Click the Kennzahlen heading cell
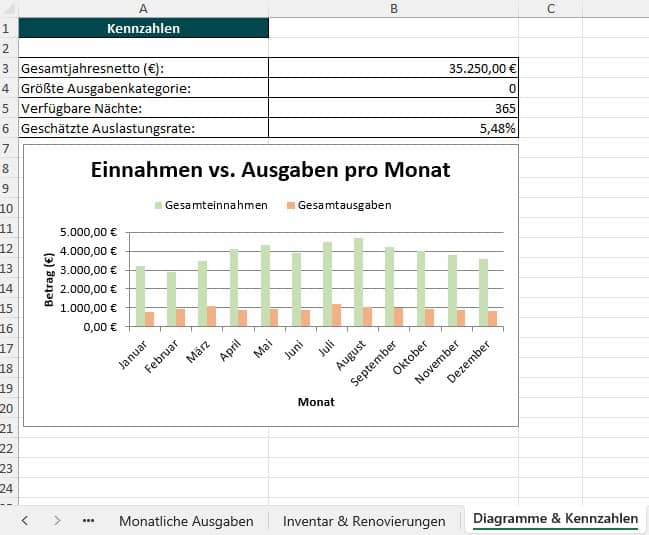The width and height of the screenshot is (649, 535). point(144,28)
